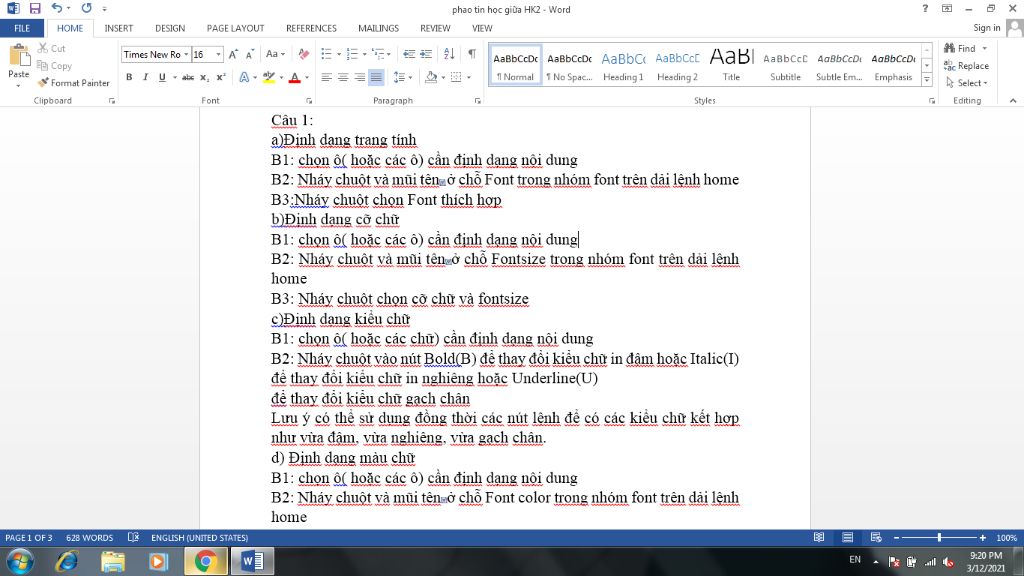Viewport: 1024px width, 576px height.
Task: Open the Borders dropdown arrow
Action: point(469,78)
